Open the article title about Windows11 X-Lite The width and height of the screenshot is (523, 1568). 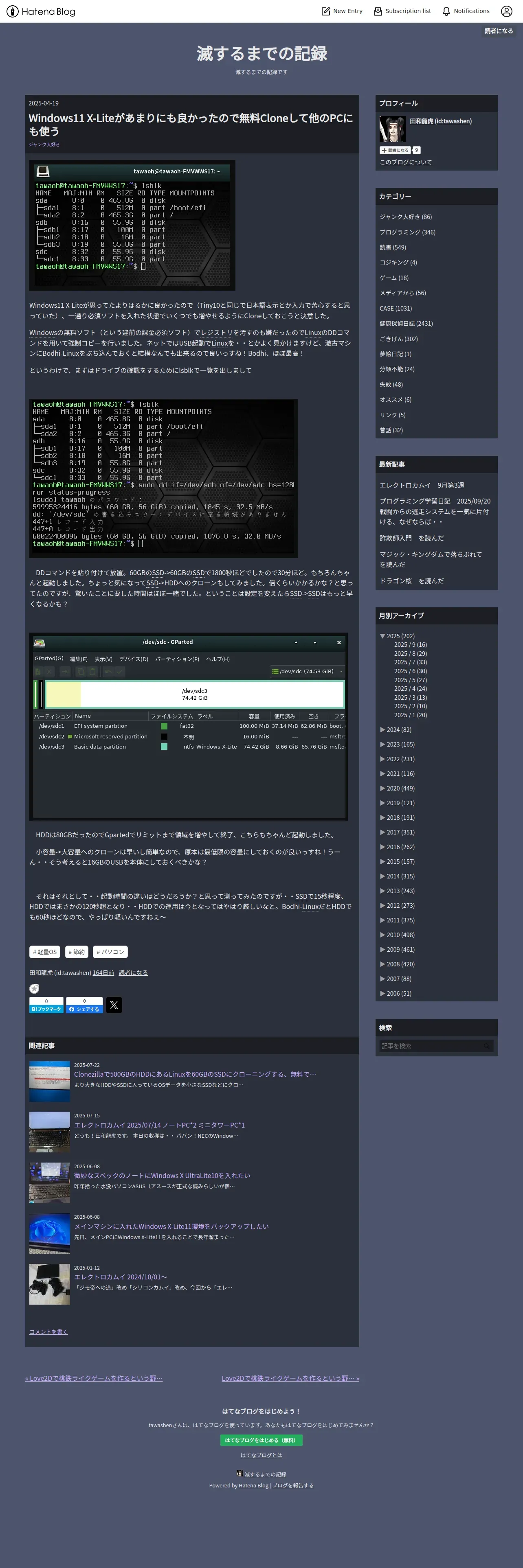(x=191, y=124)
